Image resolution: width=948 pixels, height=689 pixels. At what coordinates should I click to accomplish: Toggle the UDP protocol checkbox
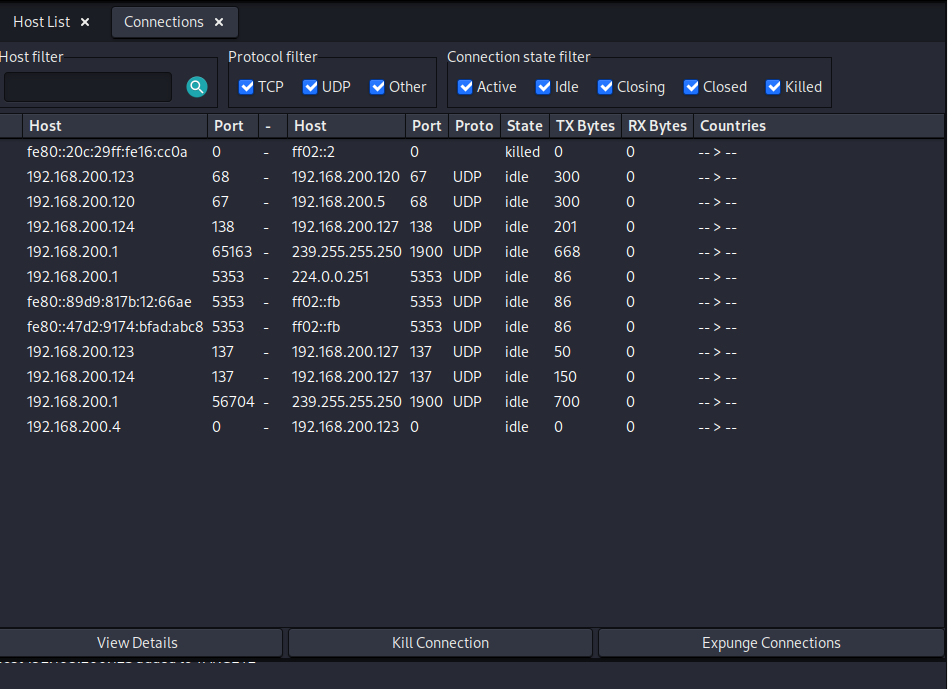[x=310, y=87]
